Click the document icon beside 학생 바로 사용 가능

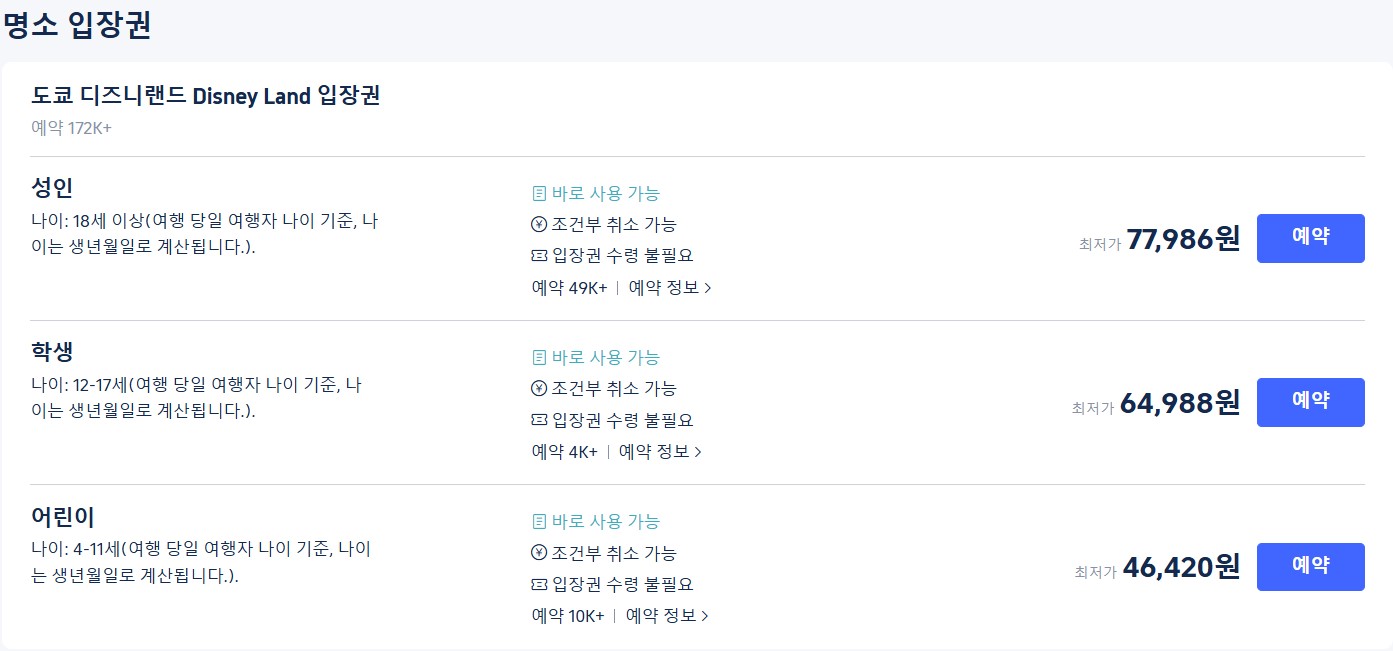539,357
